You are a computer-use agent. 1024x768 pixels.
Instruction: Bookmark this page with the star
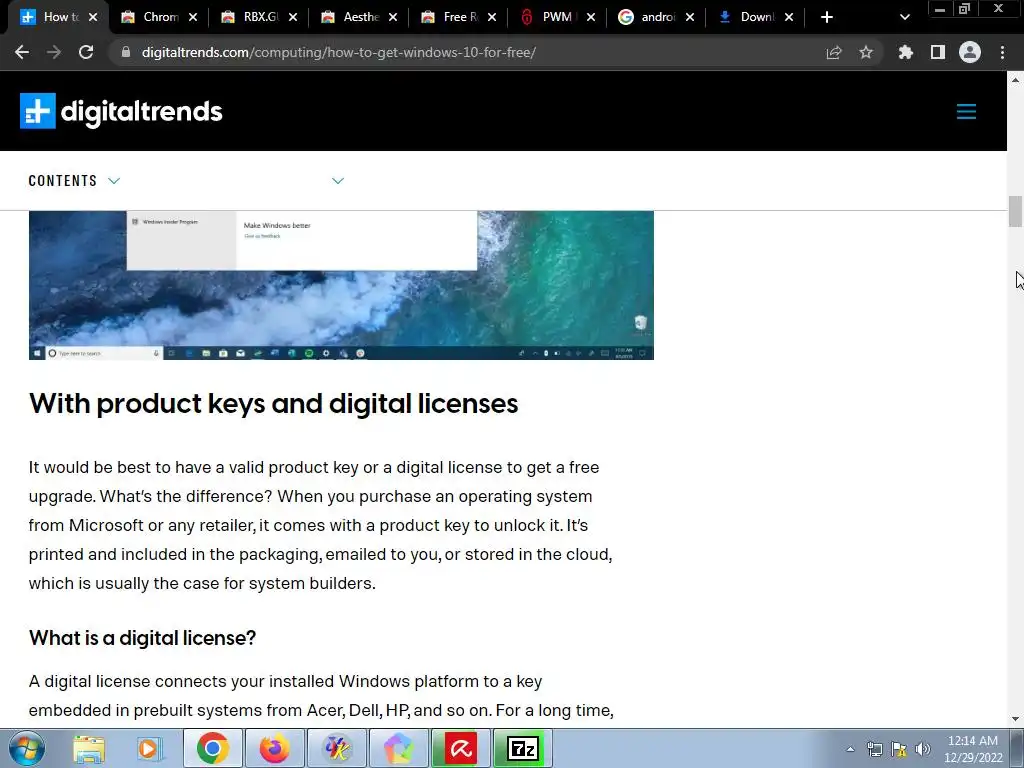[x=866, y=52]
